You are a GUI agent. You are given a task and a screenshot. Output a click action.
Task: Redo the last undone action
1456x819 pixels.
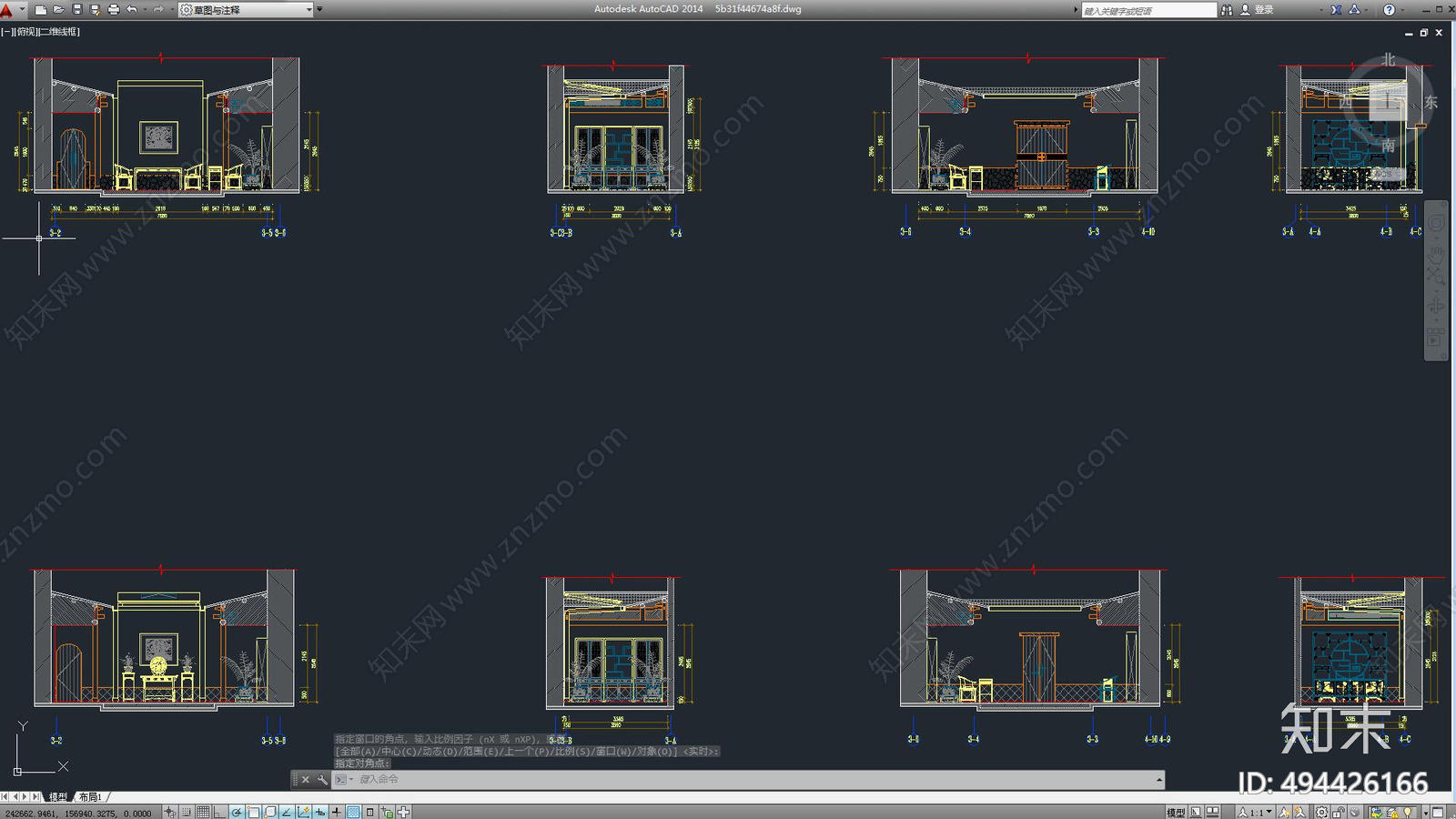[x=158, y=10]
